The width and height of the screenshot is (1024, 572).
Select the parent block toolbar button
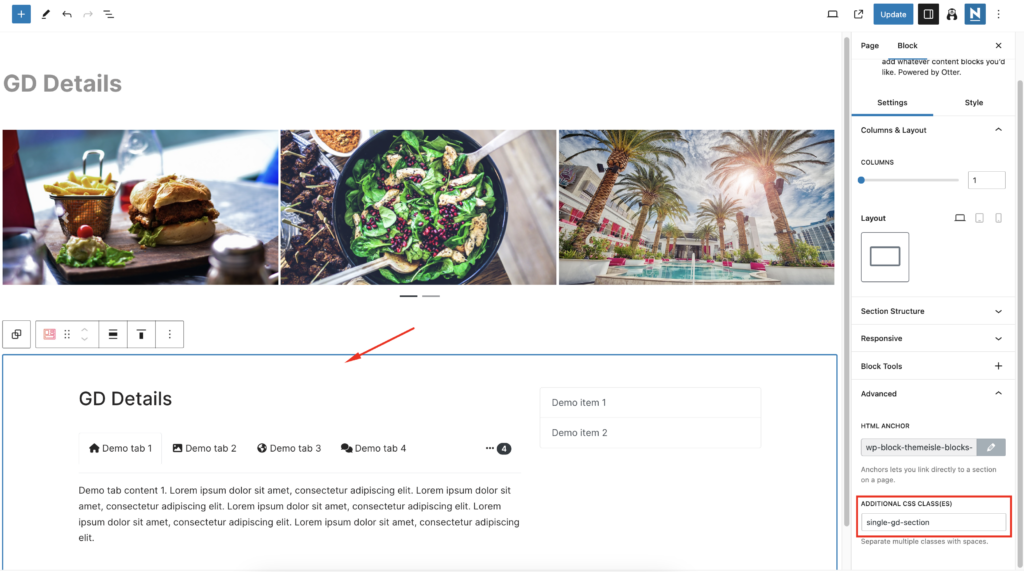click(x=16, y=334)
